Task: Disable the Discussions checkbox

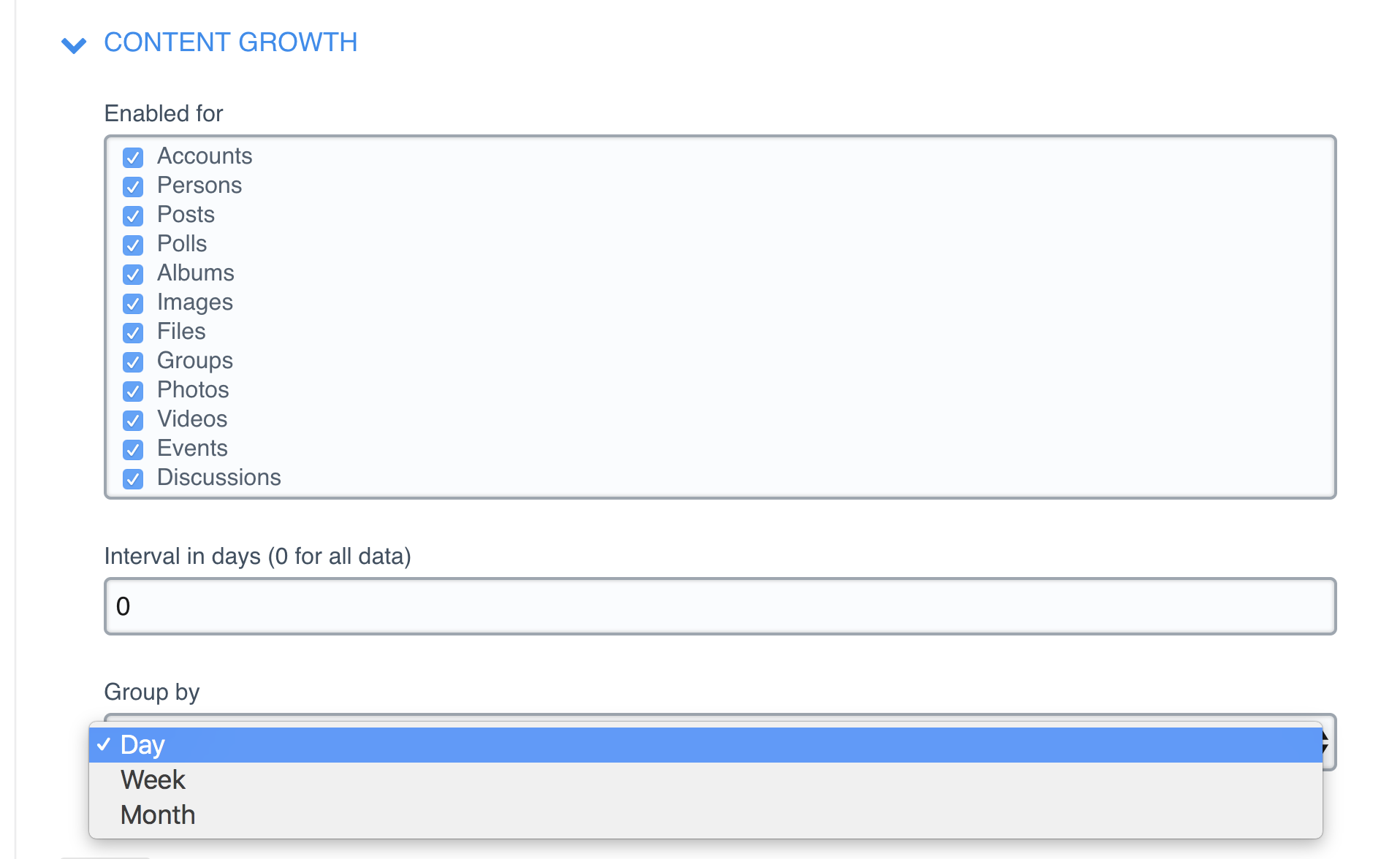Action: point(133,478)
